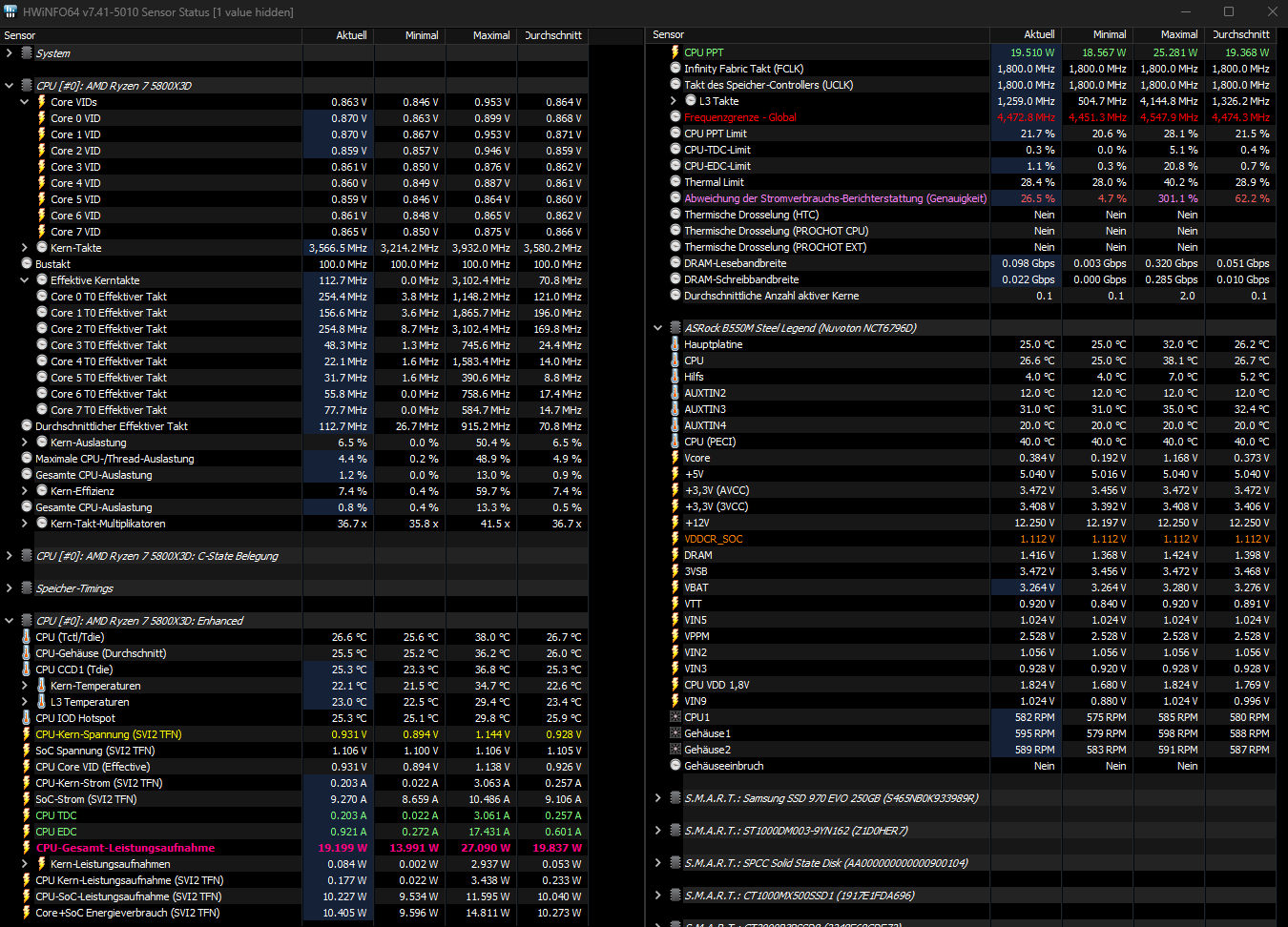Screen dimensions: 1288x927
Task: Click the Core 0 T0 Effektiver Takt clock icon
Action: [42, 297]
